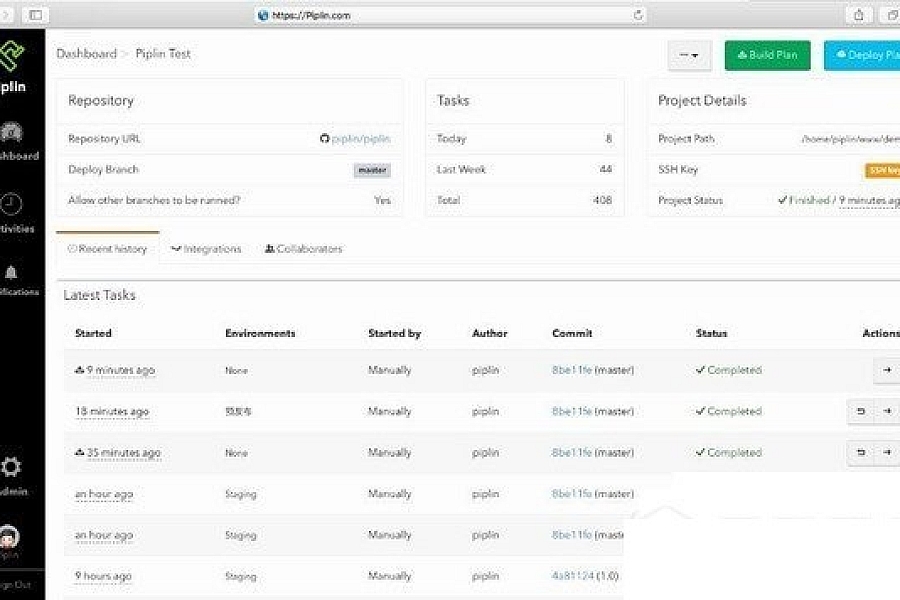The width and height of the screenshot is (900, 600).
Task: Click the user avatar in the sidebar
Action: [x=10, y=537]
